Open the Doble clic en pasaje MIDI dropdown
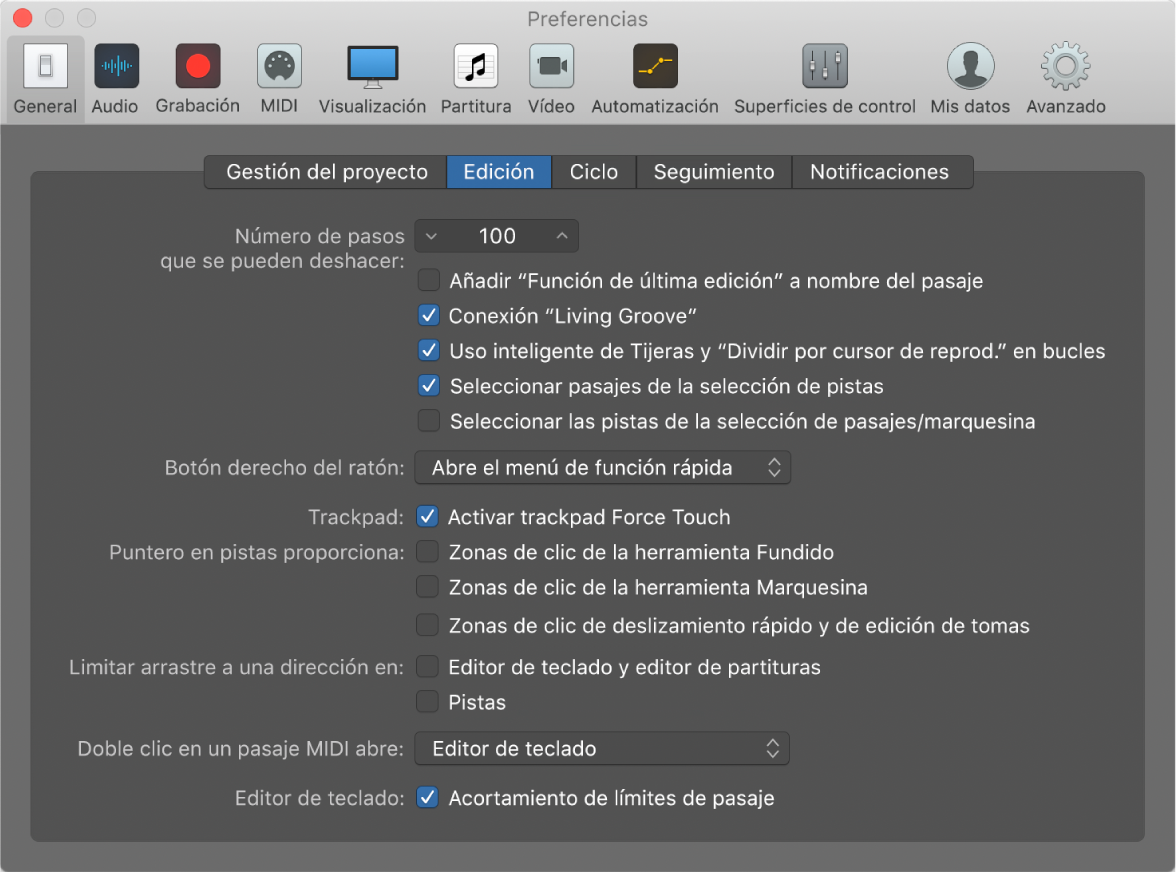This screenshot has height=872, width=1176. [602, 748]
